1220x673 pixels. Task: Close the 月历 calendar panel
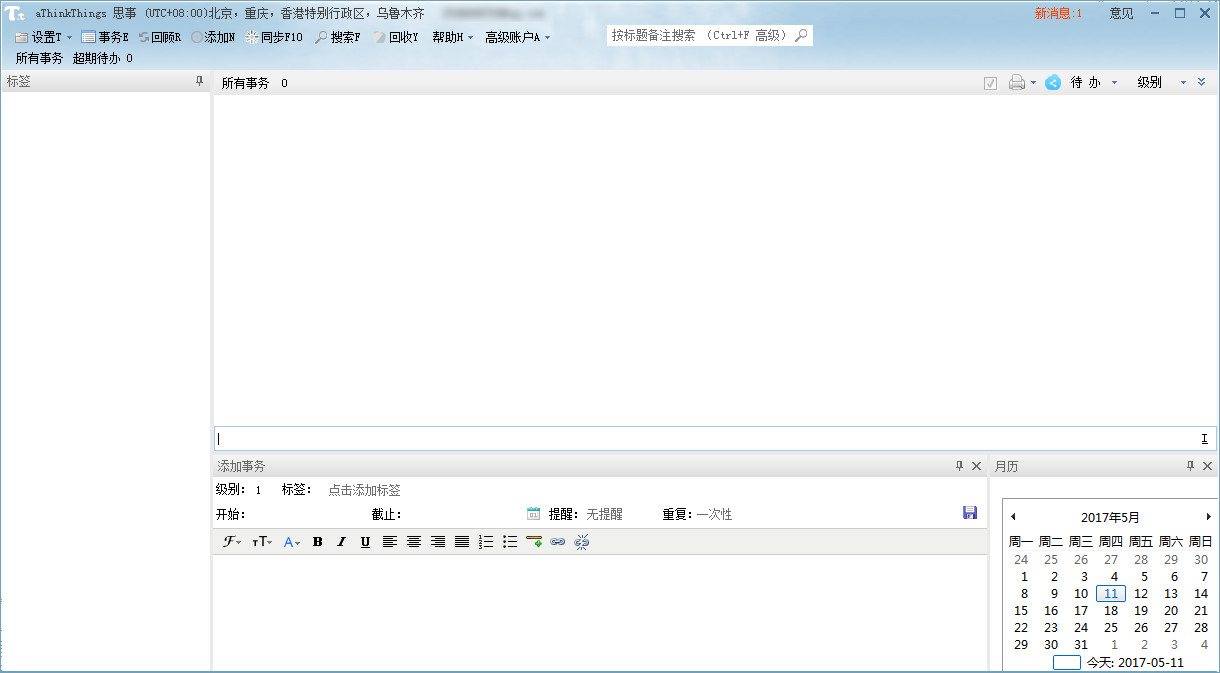pyautogui.click(x=1208, y=466)
